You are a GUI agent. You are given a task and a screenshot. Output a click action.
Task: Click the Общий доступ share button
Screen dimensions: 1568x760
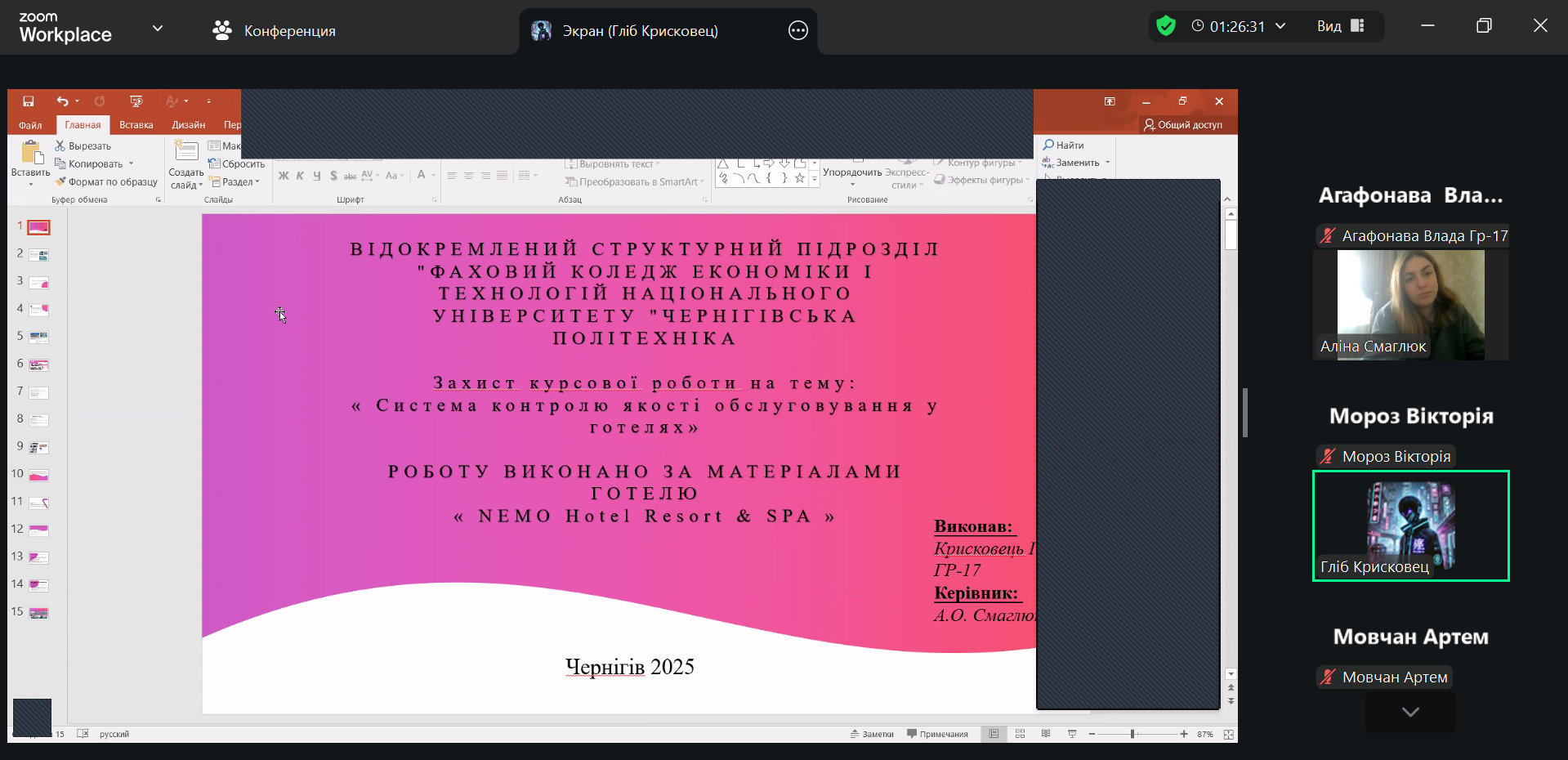tap(1183, 125)
